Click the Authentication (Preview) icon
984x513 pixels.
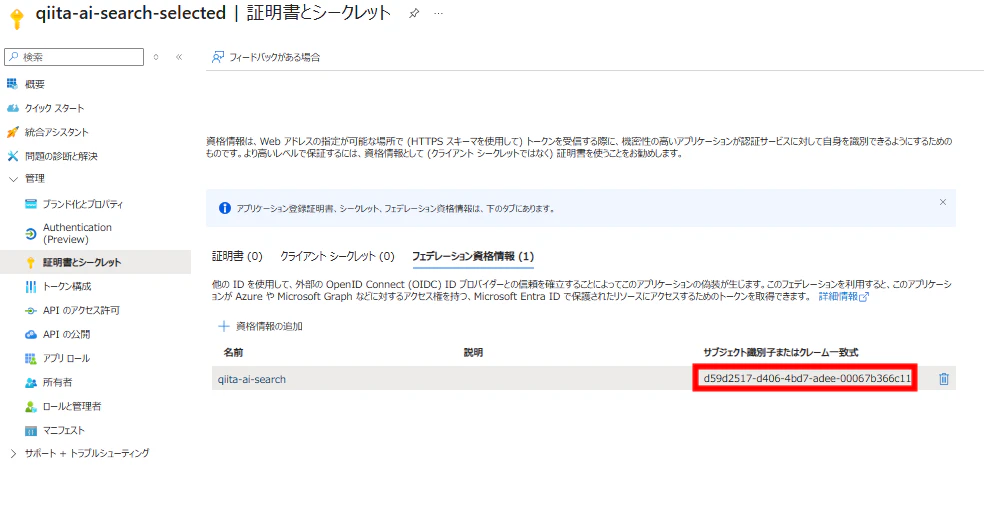click(31, 234)
